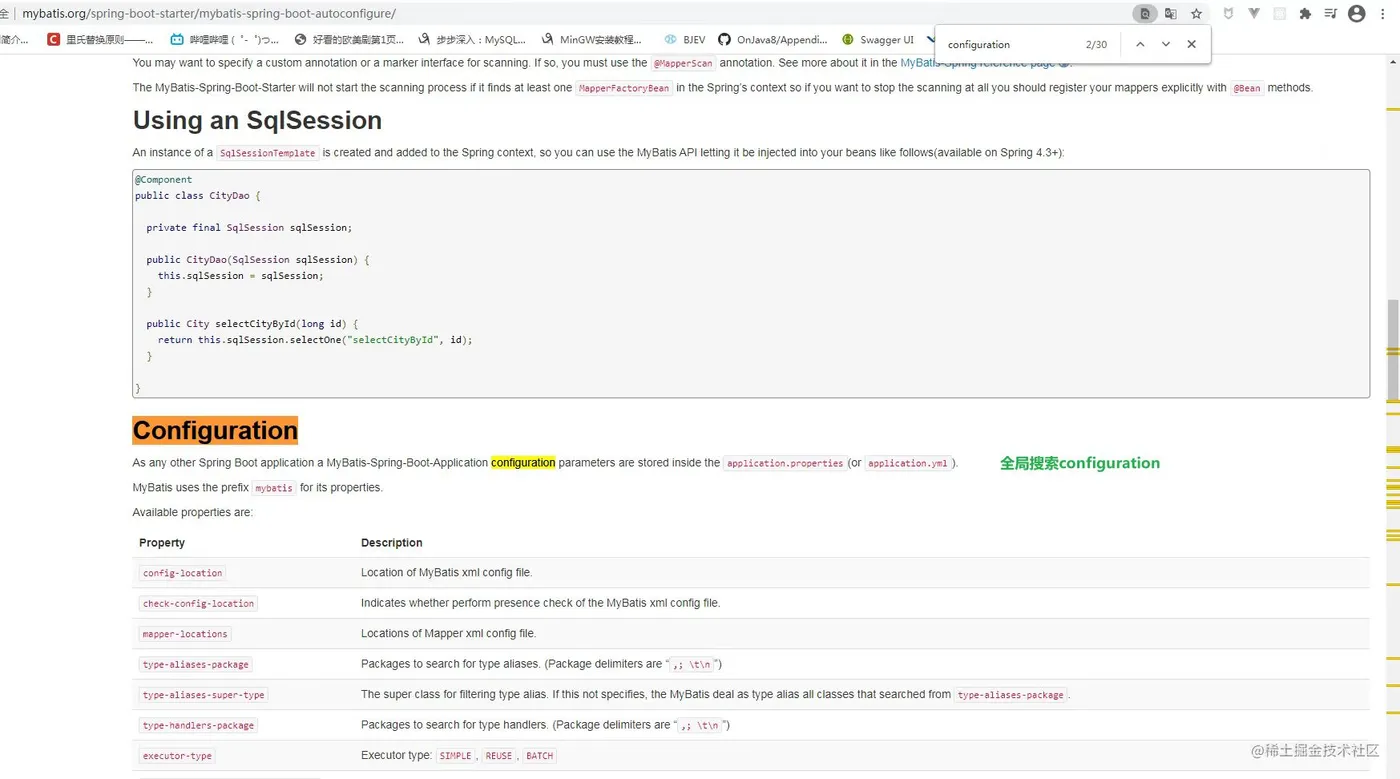
Task: Click the check-config-location property cell
Action: pos(198,603)
